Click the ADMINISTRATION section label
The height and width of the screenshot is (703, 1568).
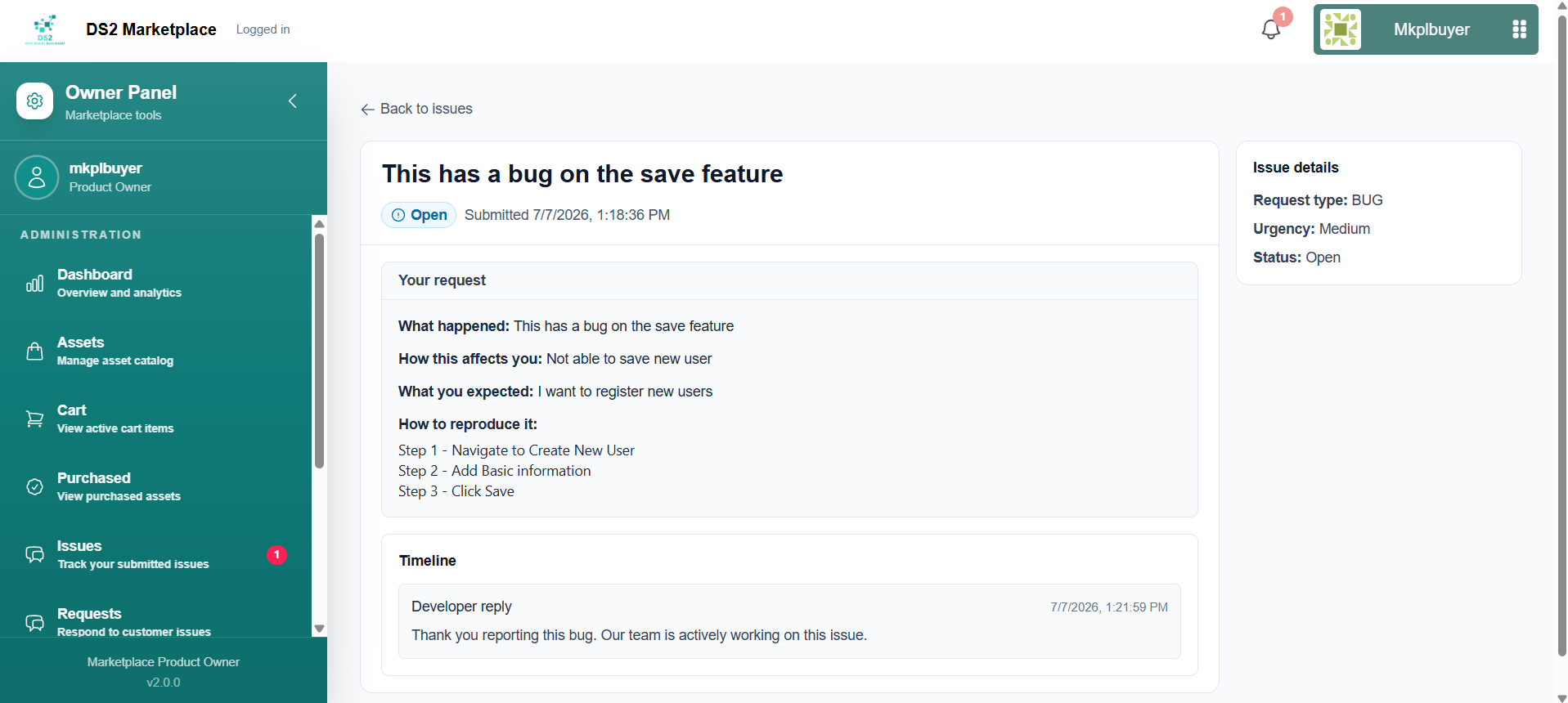[81, 235]
